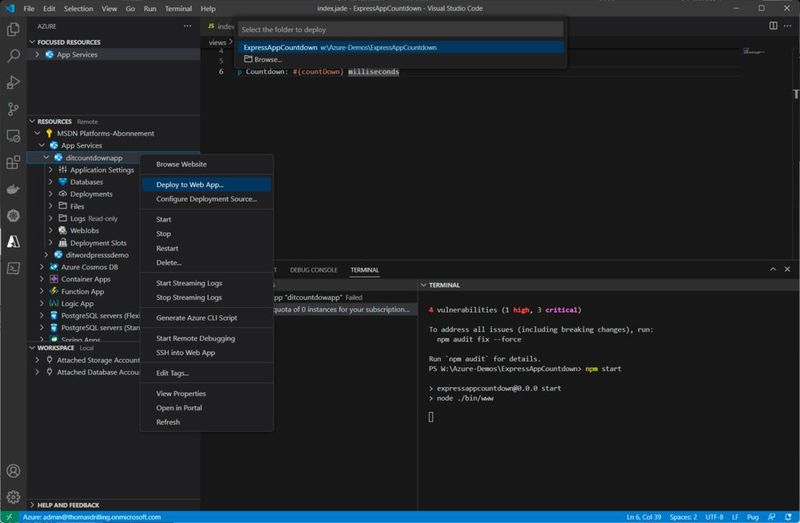Open the Docker view icon
Image resolution: width=800 pixels, height=523 pixels.
pos(14,188)
